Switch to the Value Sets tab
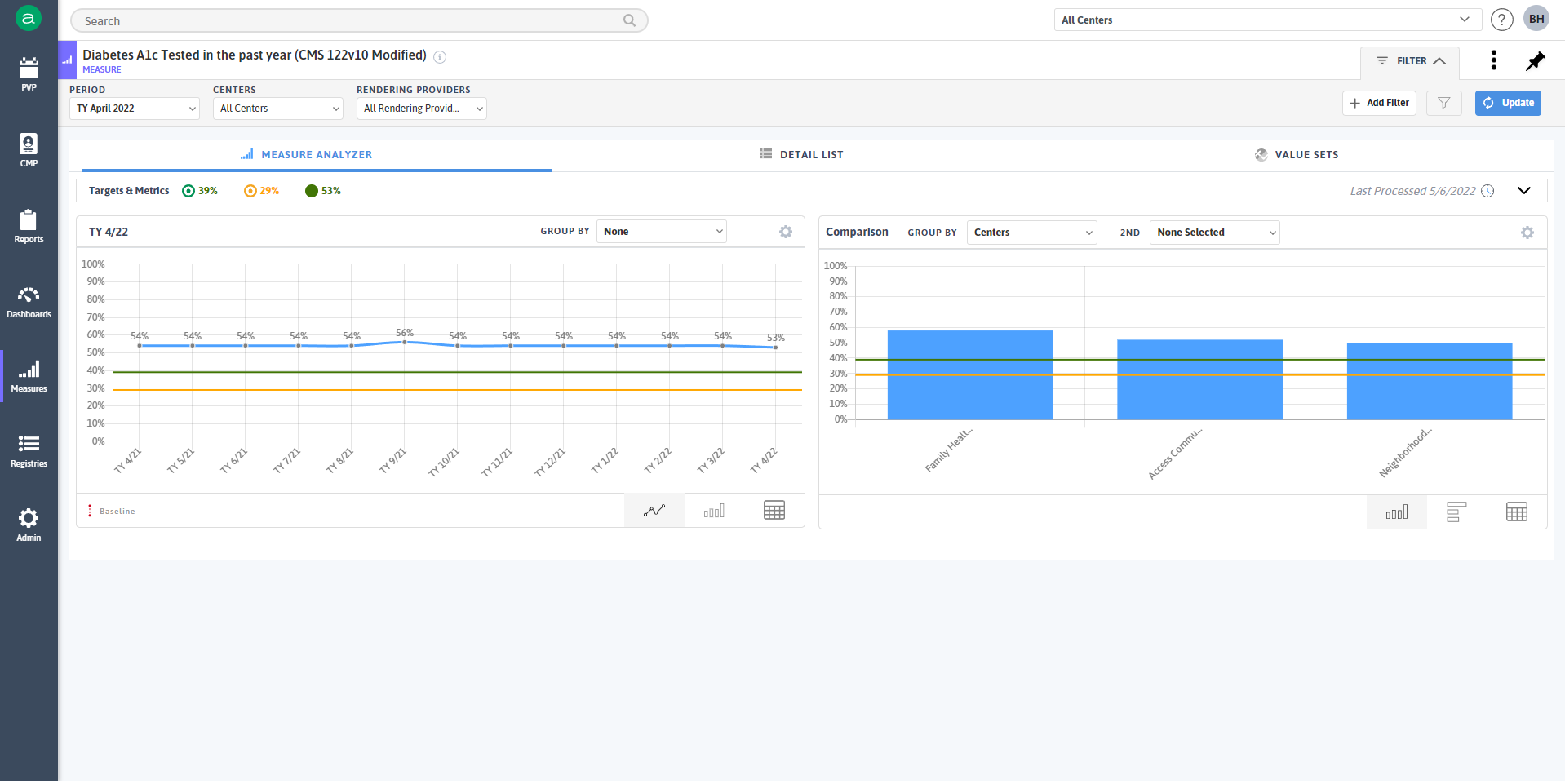 tap(1297, 154)
